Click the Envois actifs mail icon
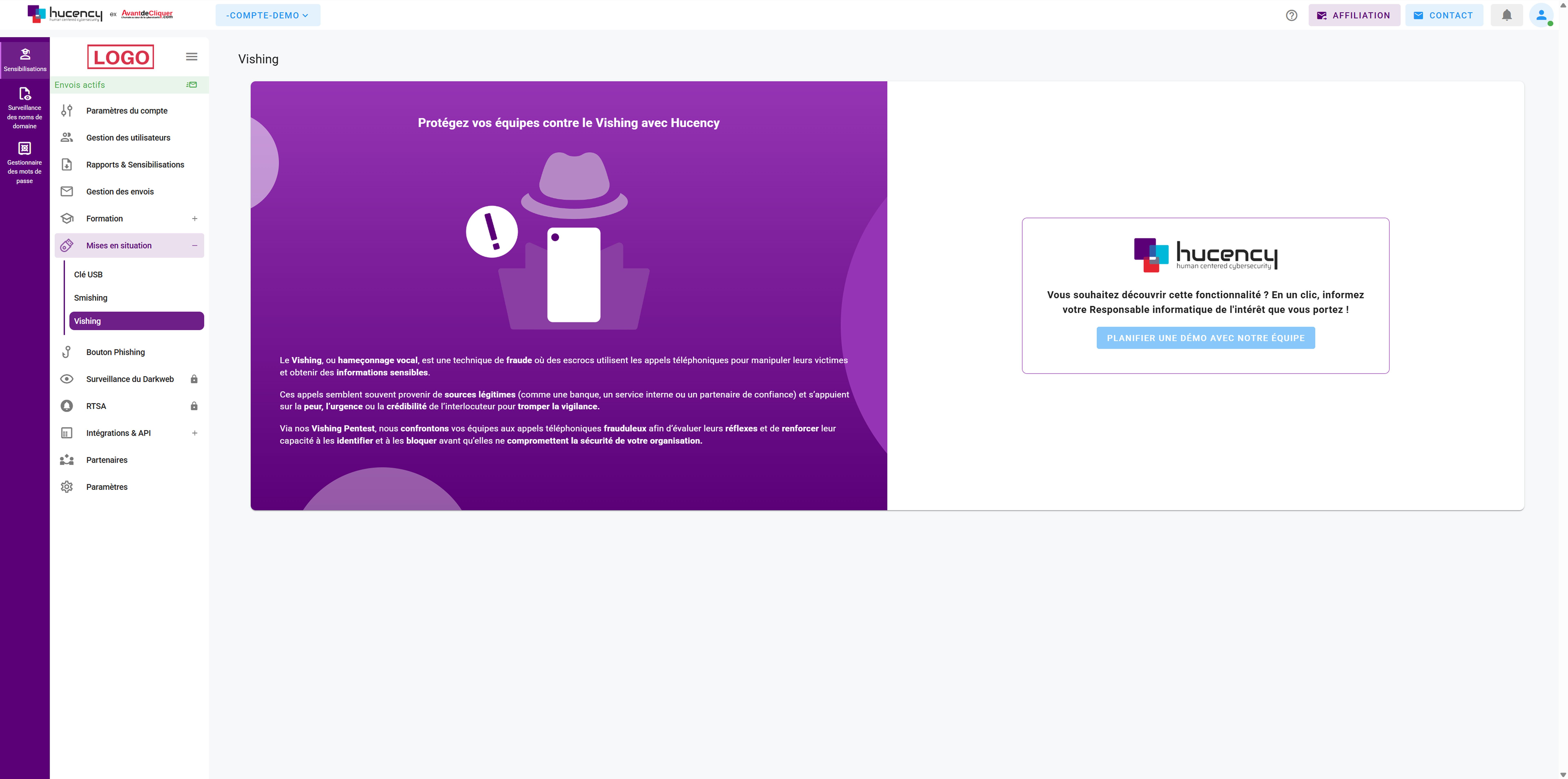The height and width of the screenshot is (779, 1568). click(192, 85)
